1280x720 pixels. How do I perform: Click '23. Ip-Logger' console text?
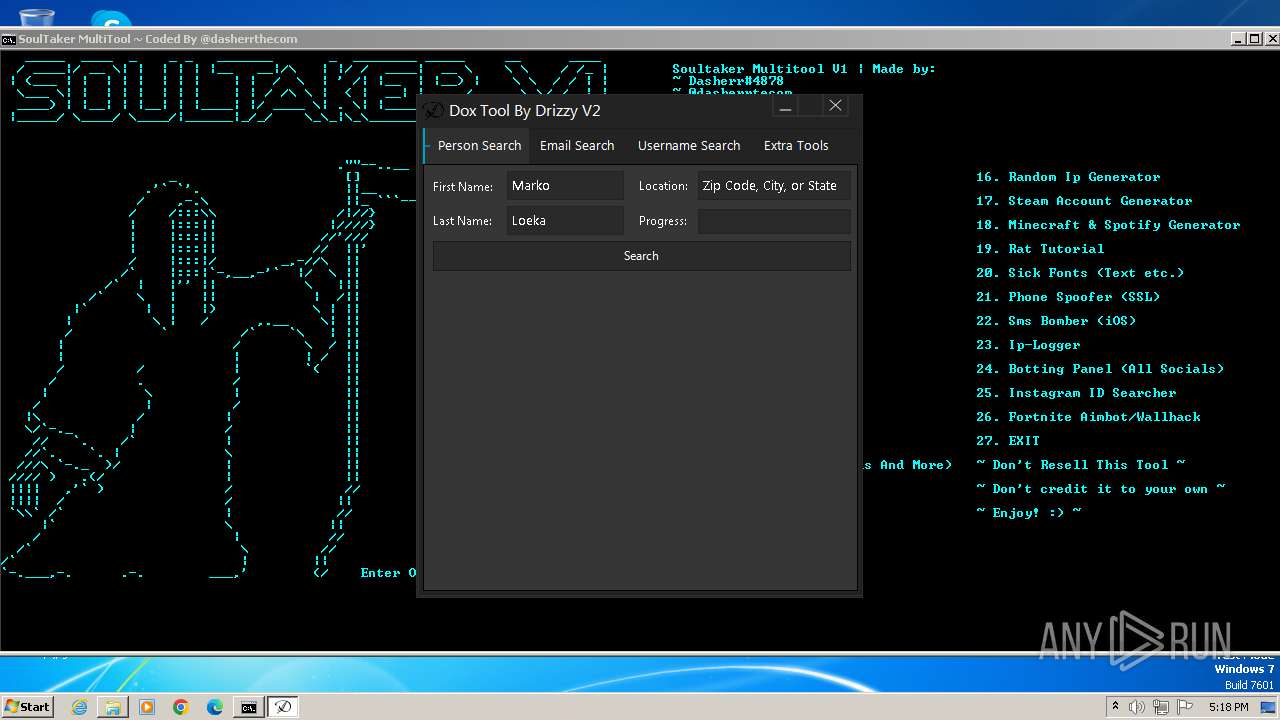pyautogui.click(x=1028, y=345)
